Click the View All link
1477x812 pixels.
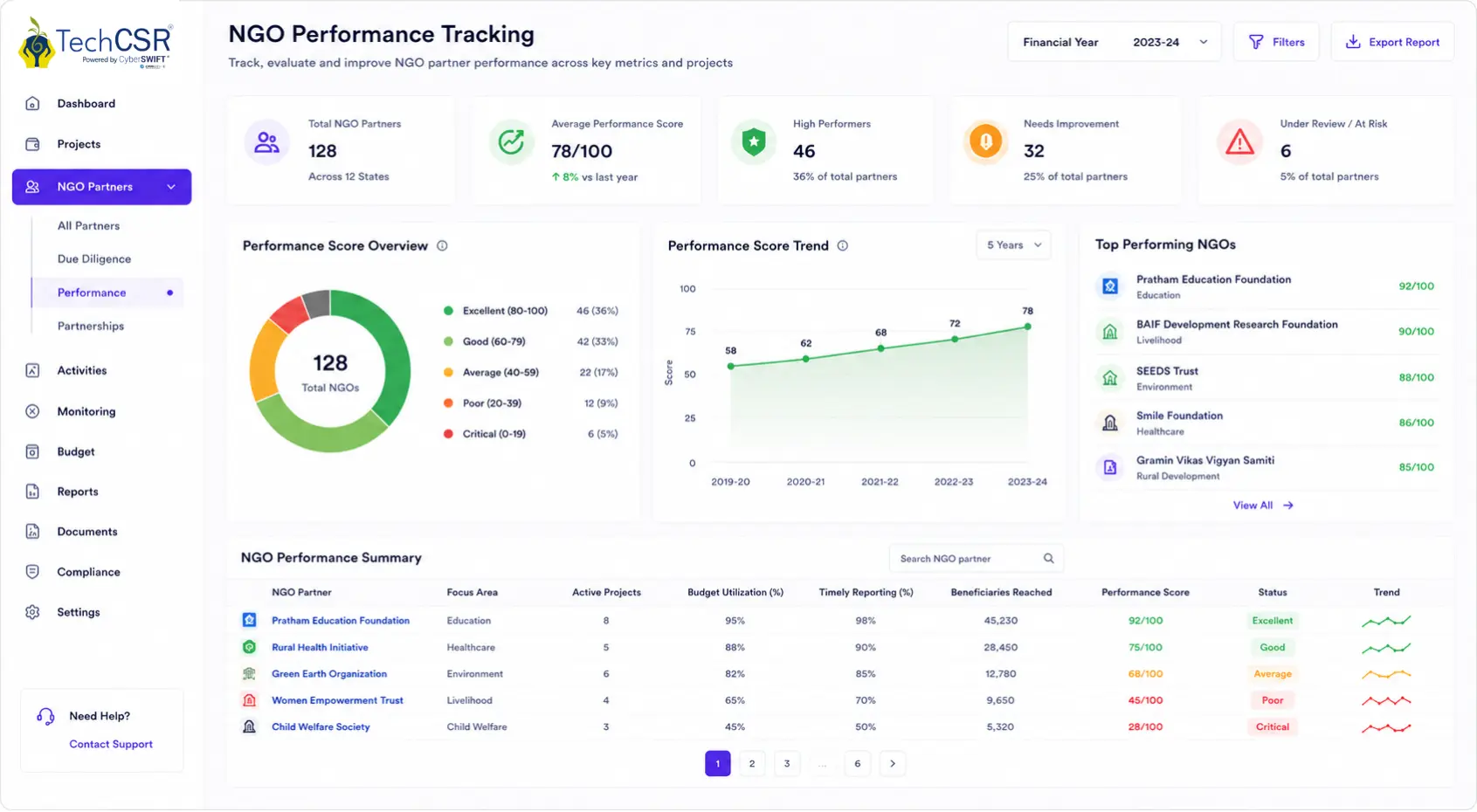tap(1263, 506)
